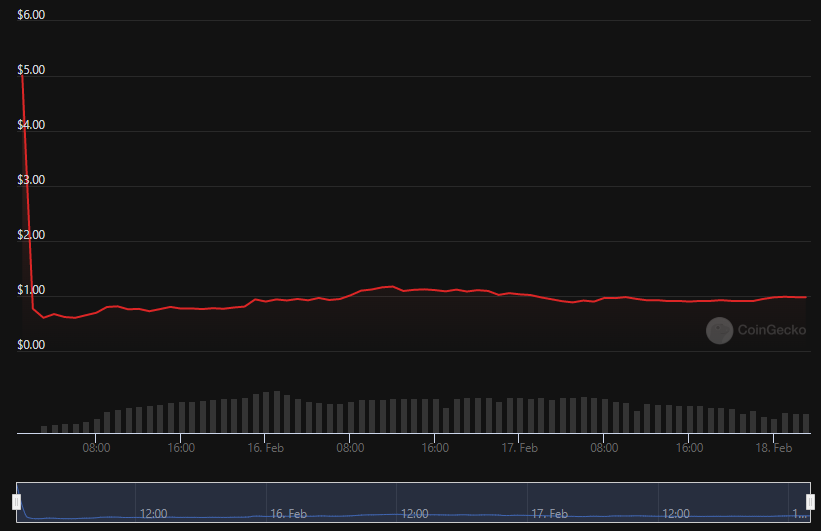The image size is (821, 531).
Task: Click the $2.00 price axis label
Action: (31, 235)
